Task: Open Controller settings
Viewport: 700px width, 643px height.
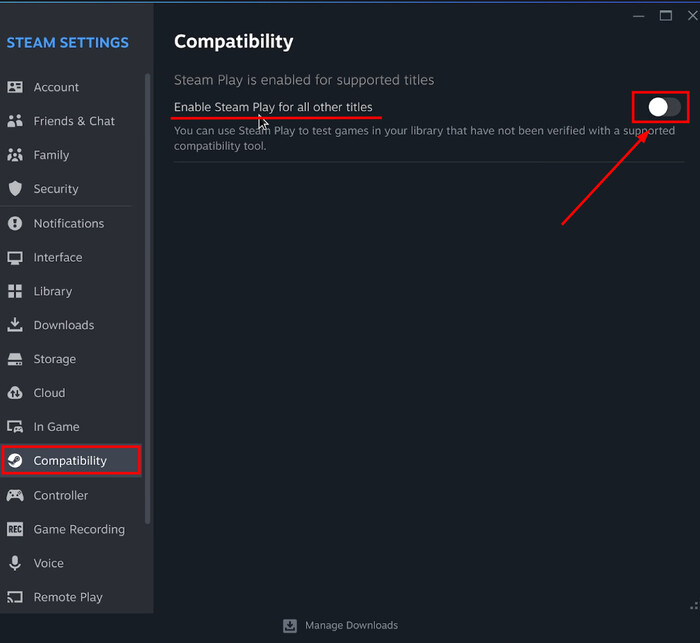Action: [71, 495]
